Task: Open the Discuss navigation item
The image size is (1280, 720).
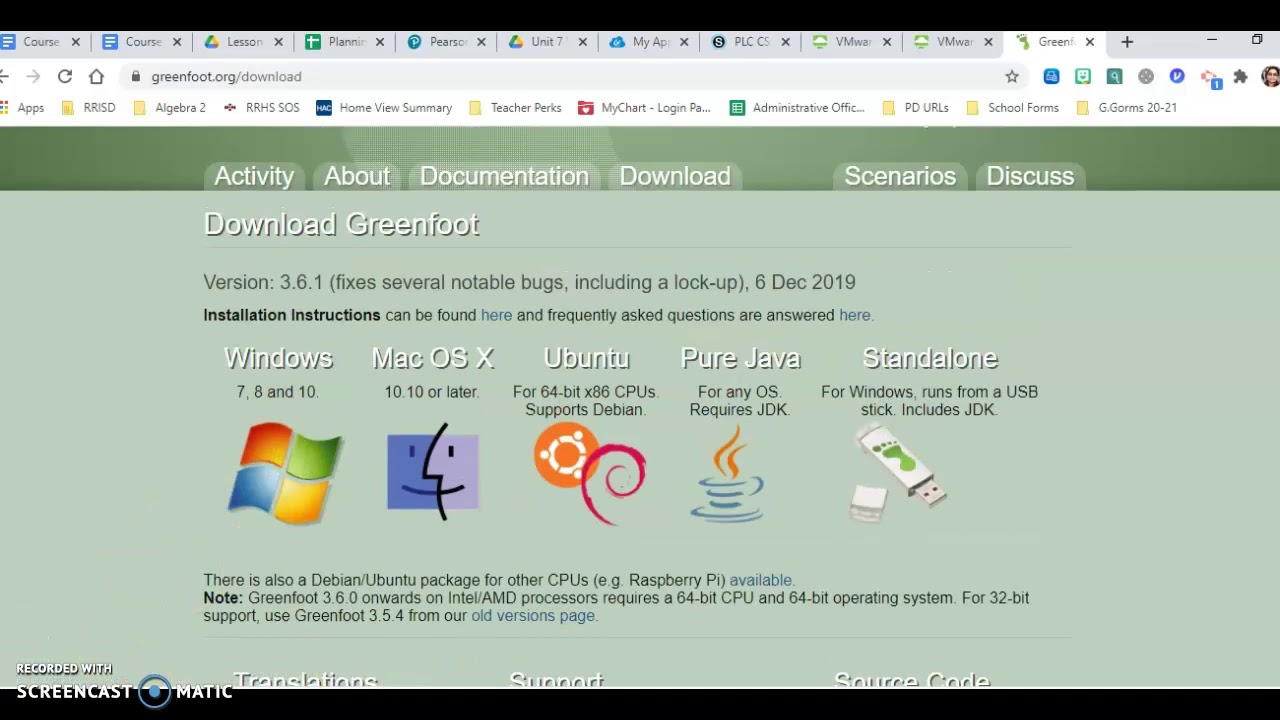Action: tap(1030, 176)
